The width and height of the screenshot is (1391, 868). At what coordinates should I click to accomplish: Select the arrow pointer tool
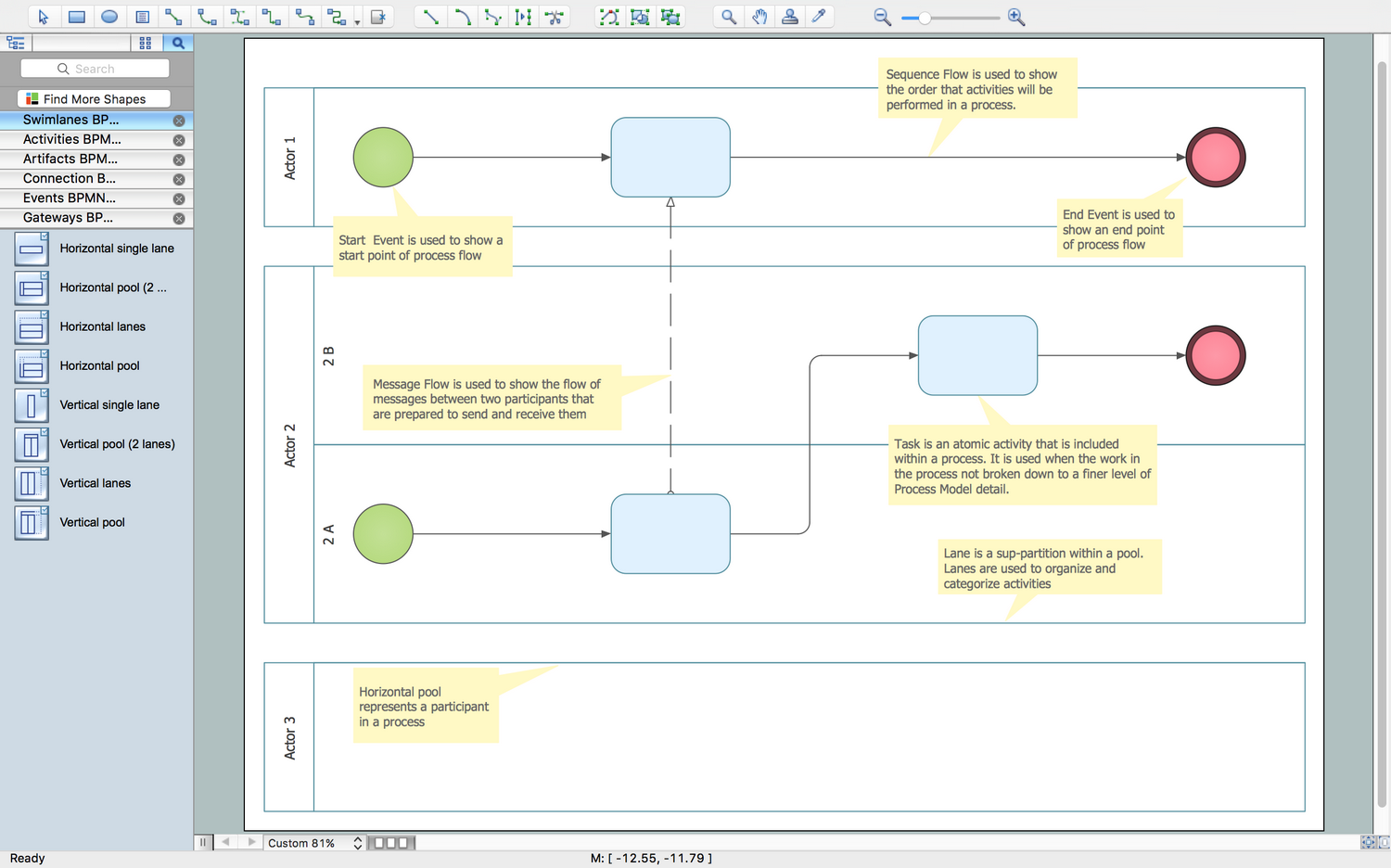pyautogui.click(x=44, y=17)
